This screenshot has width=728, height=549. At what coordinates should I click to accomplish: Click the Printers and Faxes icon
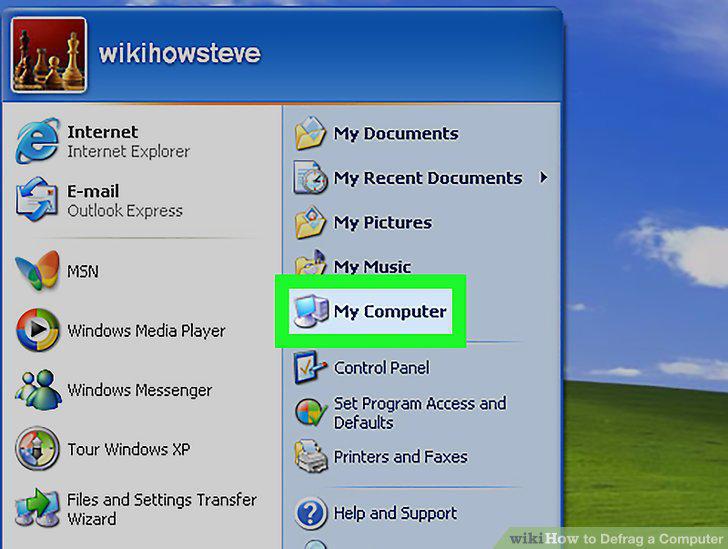[311, 456]
